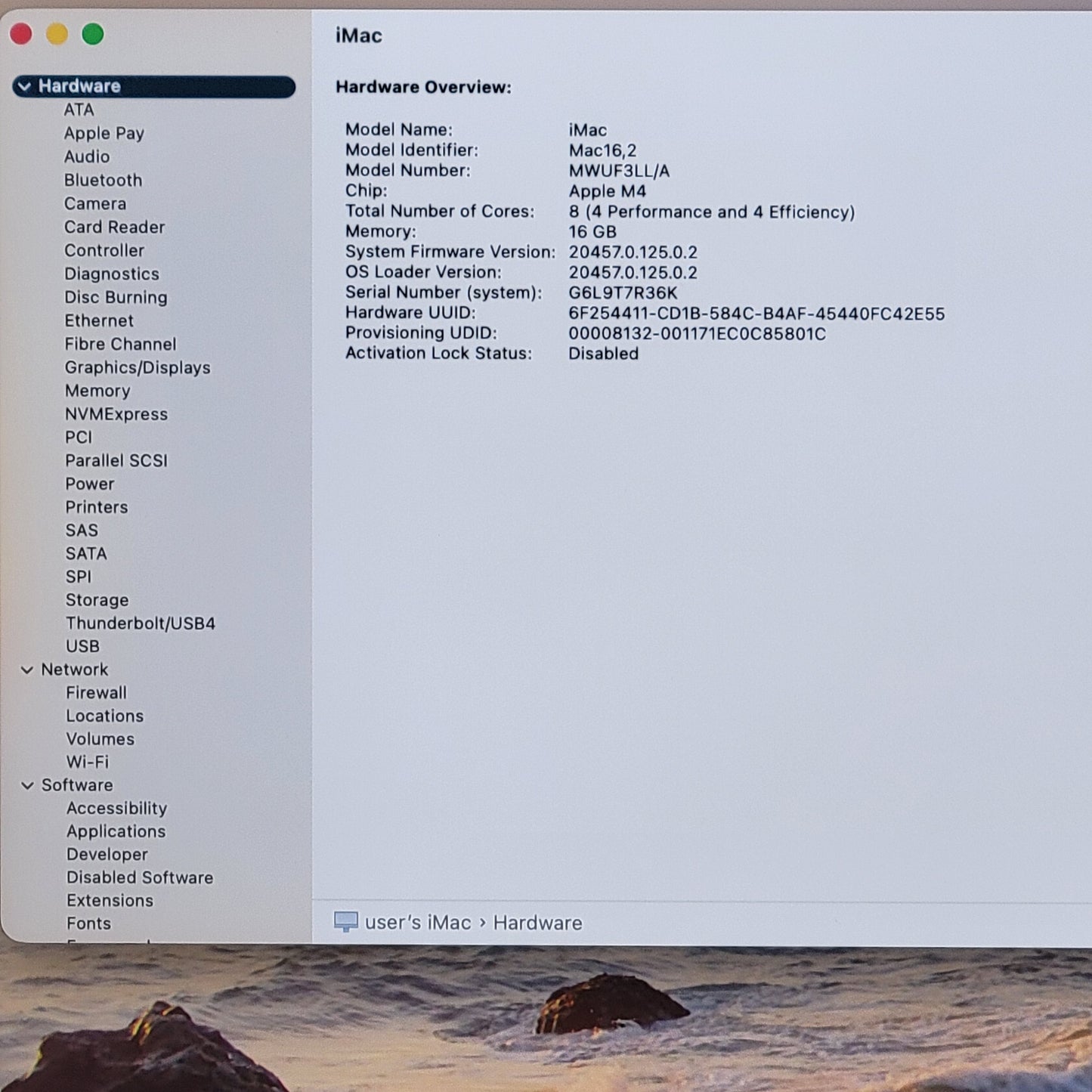Click the Memory value 16 GB
Screen dimensions: 1092x1092
(x=592, y=232)
